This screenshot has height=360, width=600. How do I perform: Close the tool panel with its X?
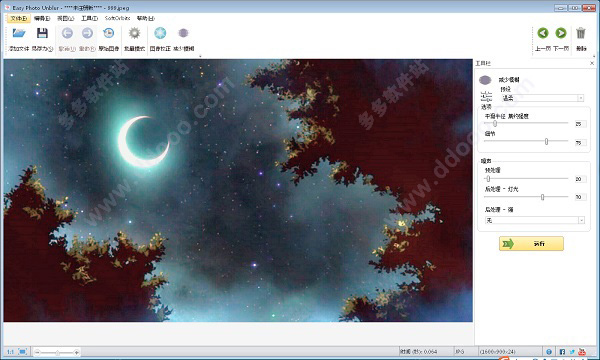[592, 63]
